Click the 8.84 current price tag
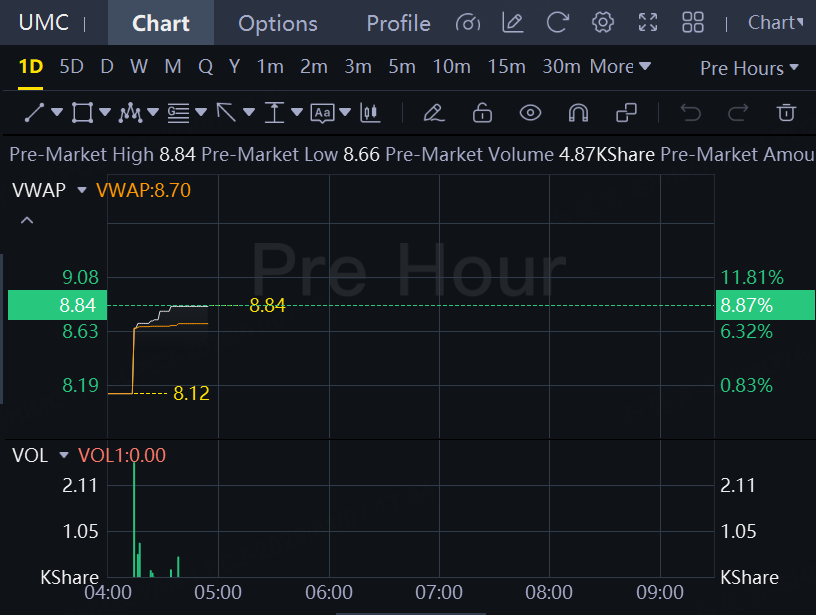This screenshot has height=615, width=816. [57, 305]
